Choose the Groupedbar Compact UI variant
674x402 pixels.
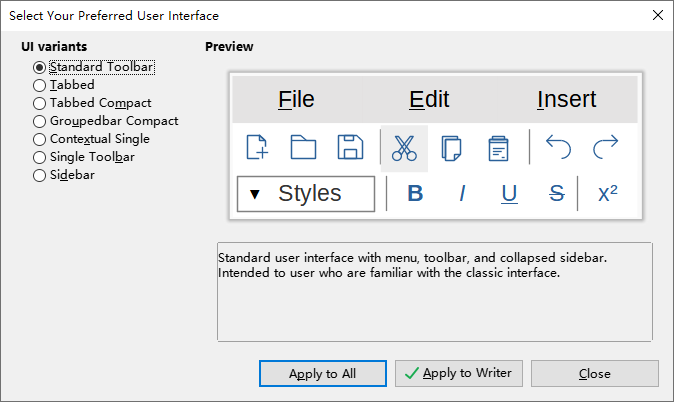[40, 121]
